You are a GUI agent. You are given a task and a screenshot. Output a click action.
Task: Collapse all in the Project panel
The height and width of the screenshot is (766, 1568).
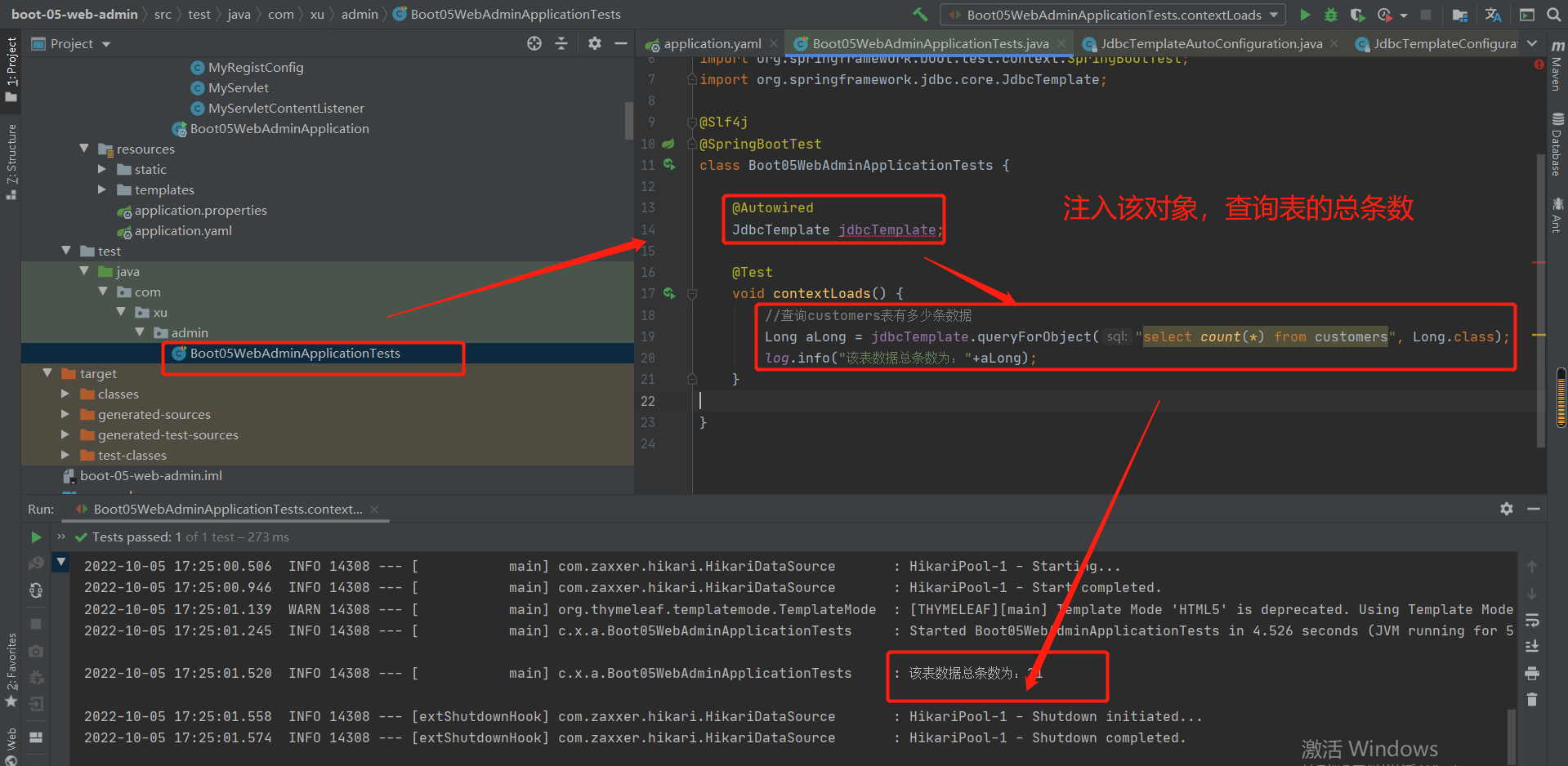pos(561,43)
